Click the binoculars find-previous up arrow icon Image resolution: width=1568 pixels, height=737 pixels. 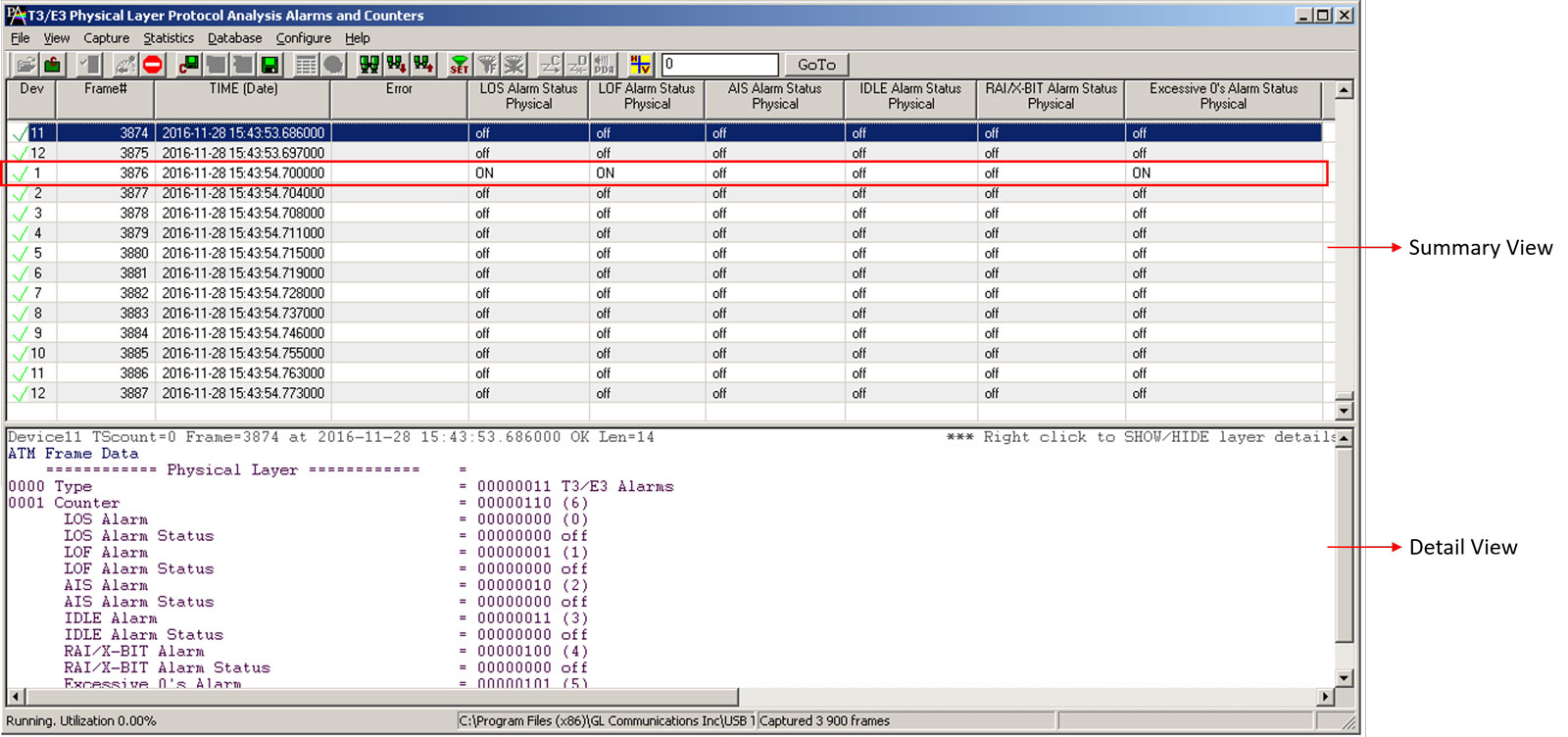pyautogui.click(x=423, y=65)
